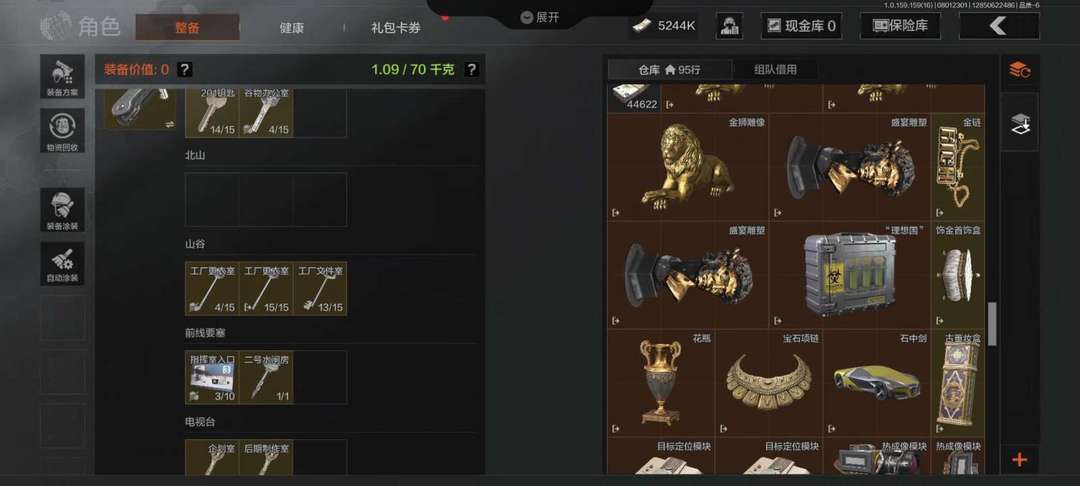Image resolution: width=1080 pixels, height=486 pixels.
Task: Switch to the 健康 tab
Action: click(291, 28)
